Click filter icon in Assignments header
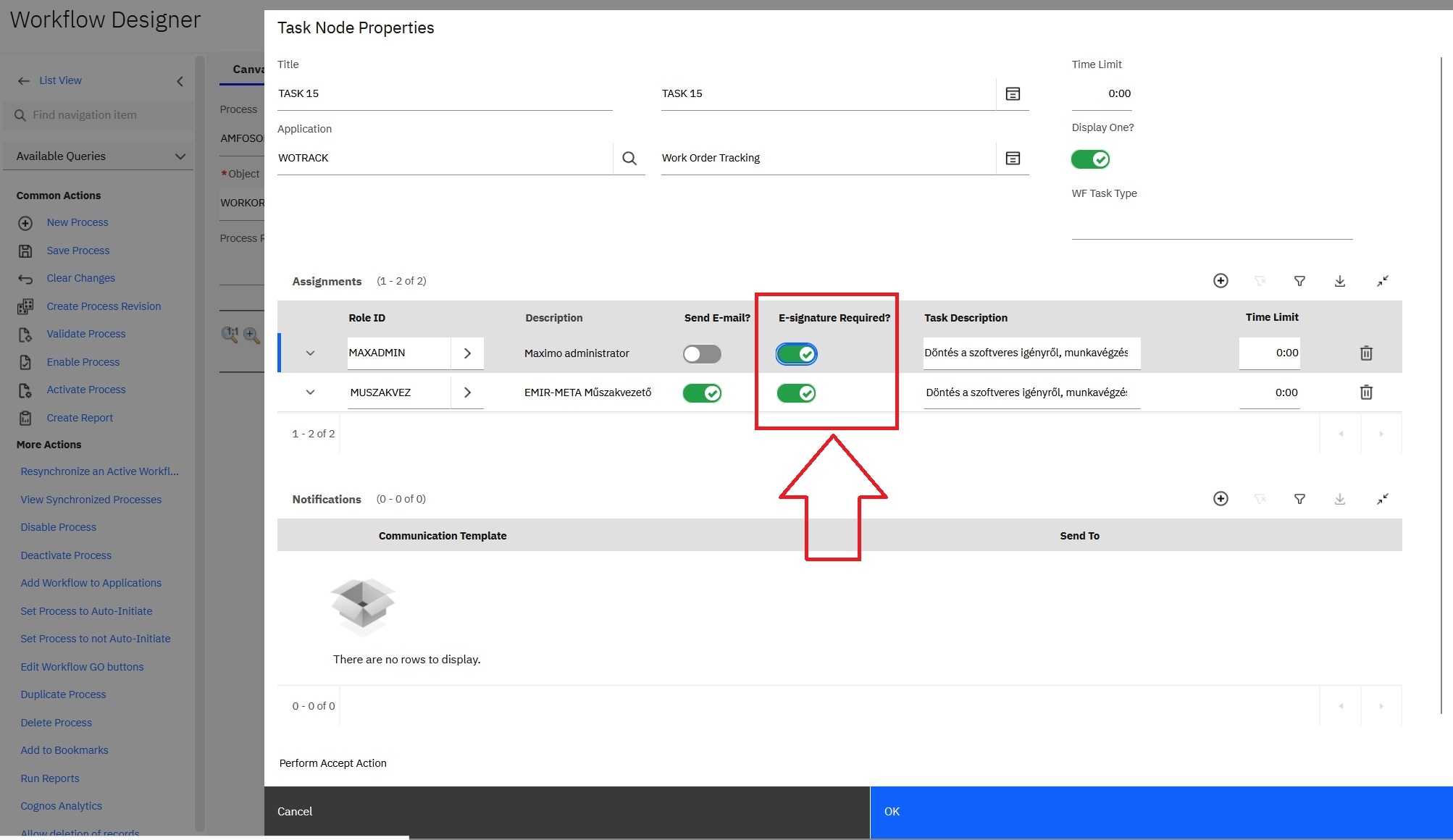Image resolution: width=1453 pixels, height=840 pixels. 1299,281
